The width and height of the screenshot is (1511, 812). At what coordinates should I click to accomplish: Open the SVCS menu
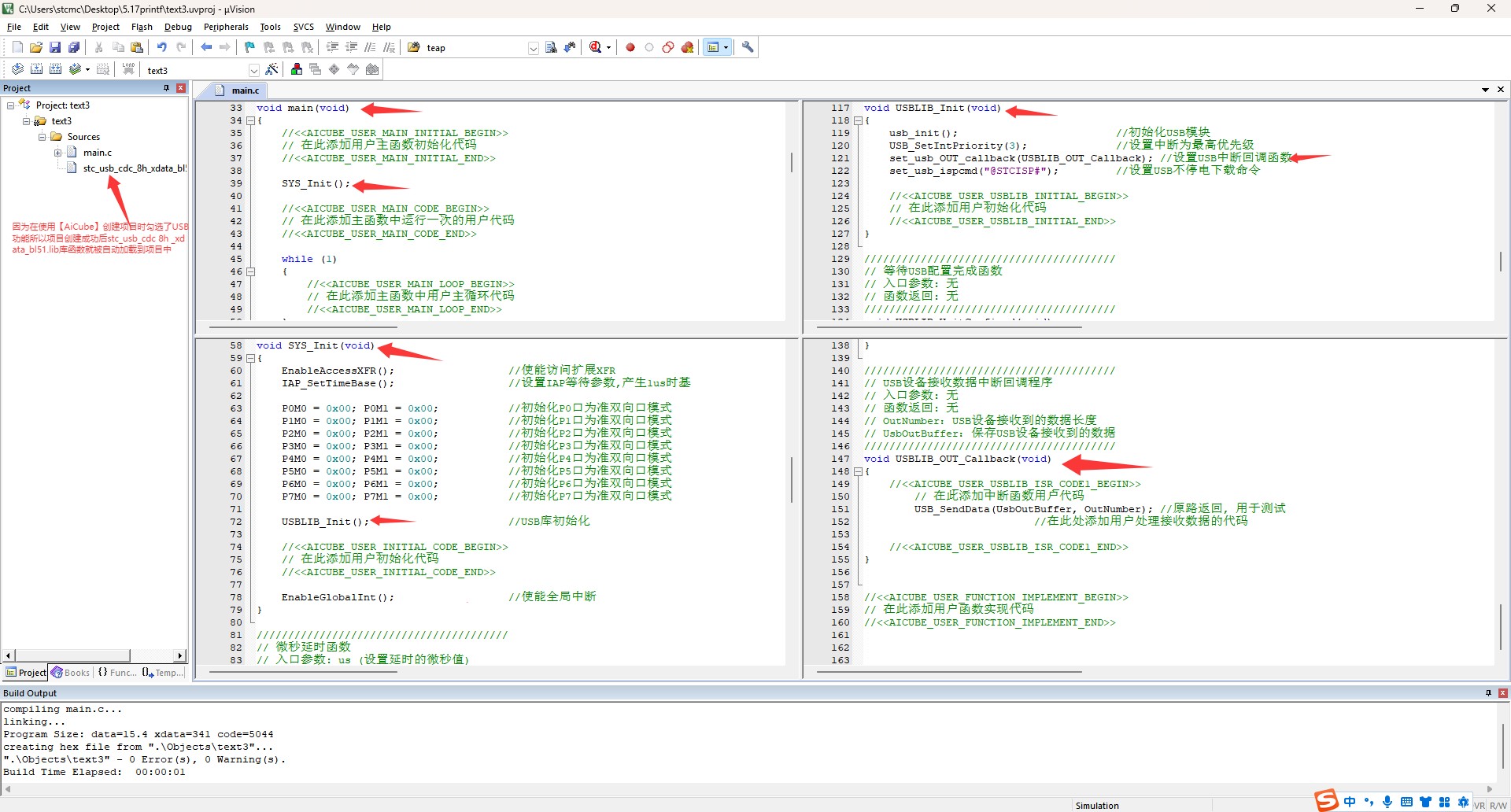pyautogui.click(x=303, y=27)
